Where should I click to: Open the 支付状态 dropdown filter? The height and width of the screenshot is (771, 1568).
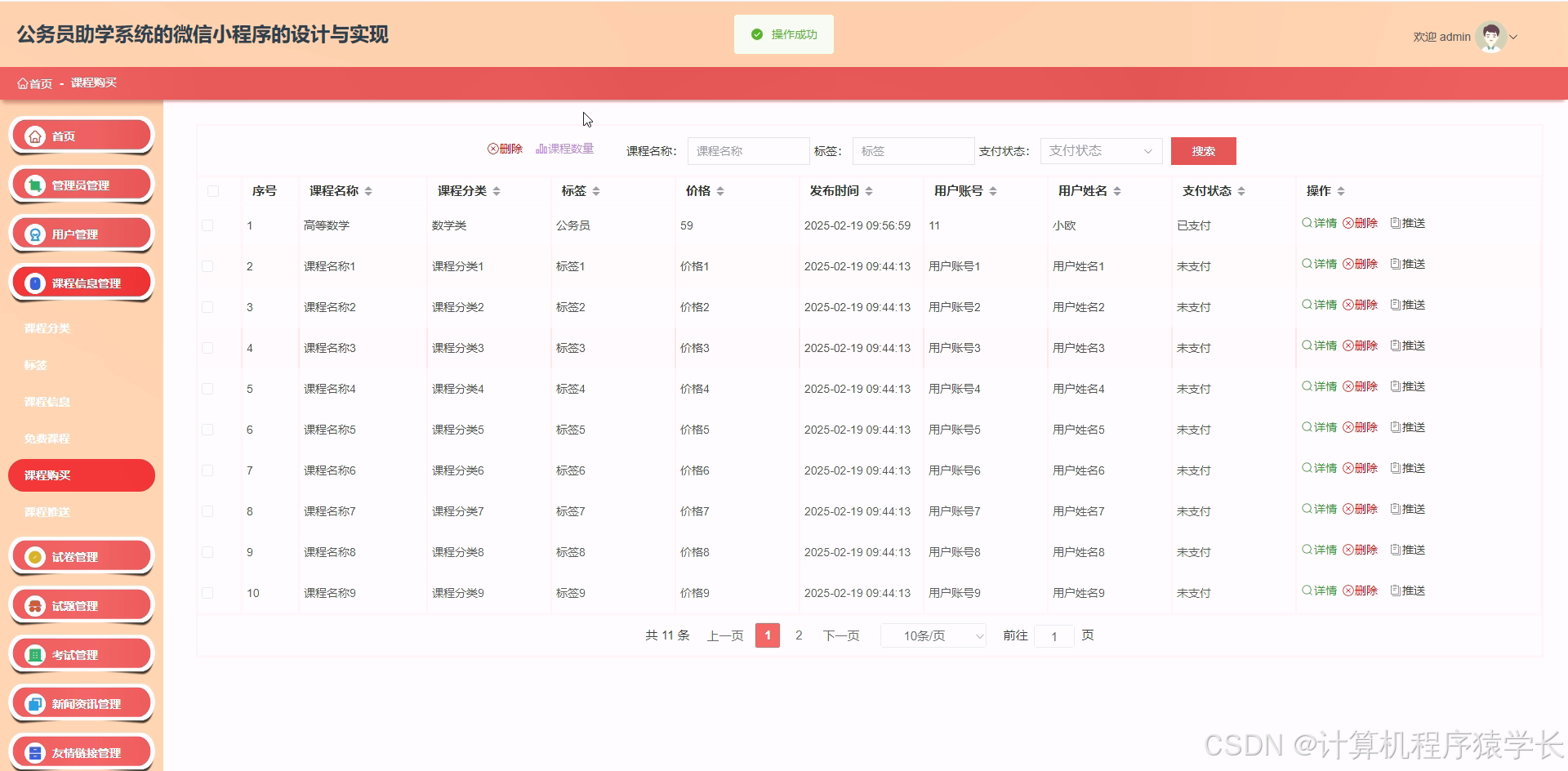click(1101, 150)
